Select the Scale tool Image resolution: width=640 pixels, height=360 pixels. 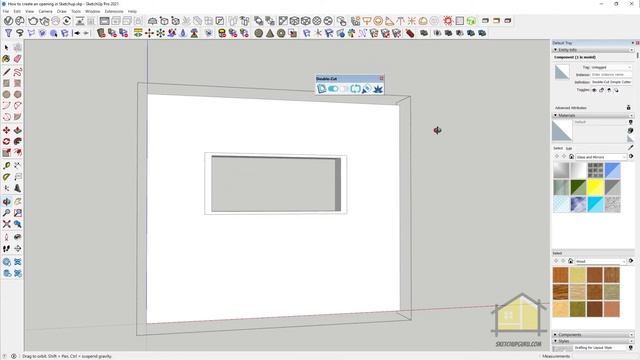(7, 153)
